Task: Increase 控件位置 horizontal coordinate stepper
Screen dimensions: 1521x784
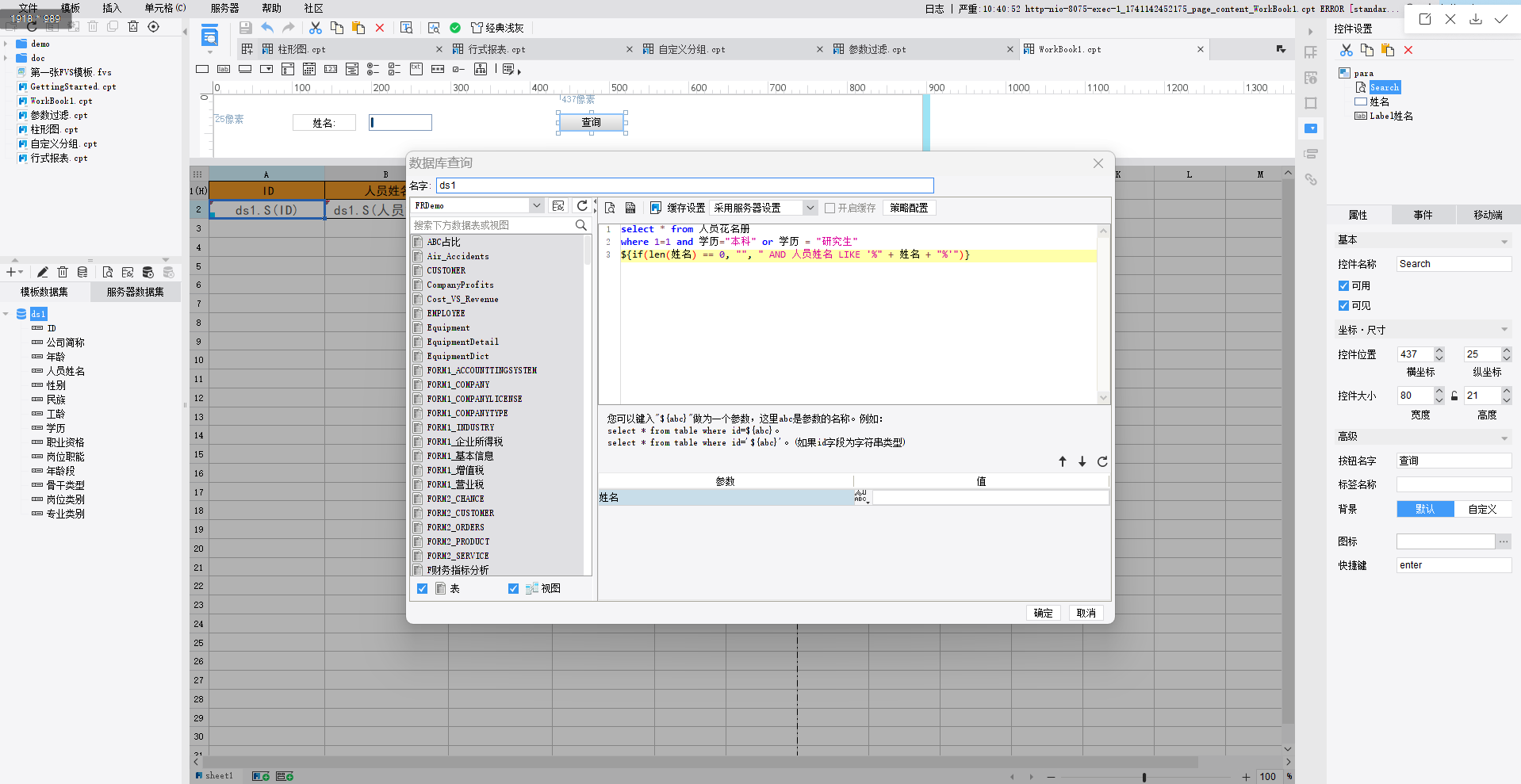Action: 1439,350
